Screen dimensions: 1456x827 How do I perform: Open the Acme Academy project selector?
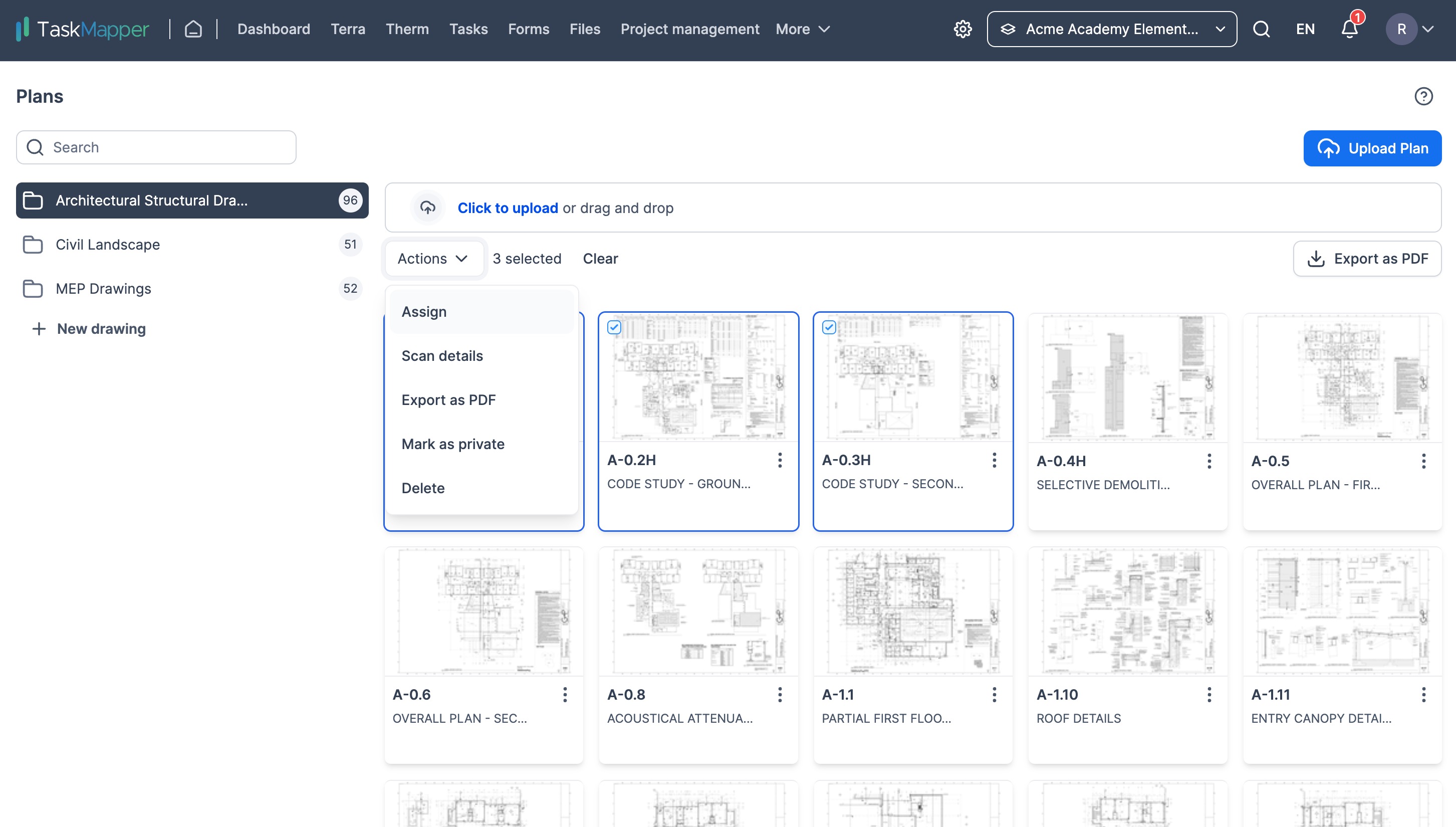click(x=1111, y=29)
